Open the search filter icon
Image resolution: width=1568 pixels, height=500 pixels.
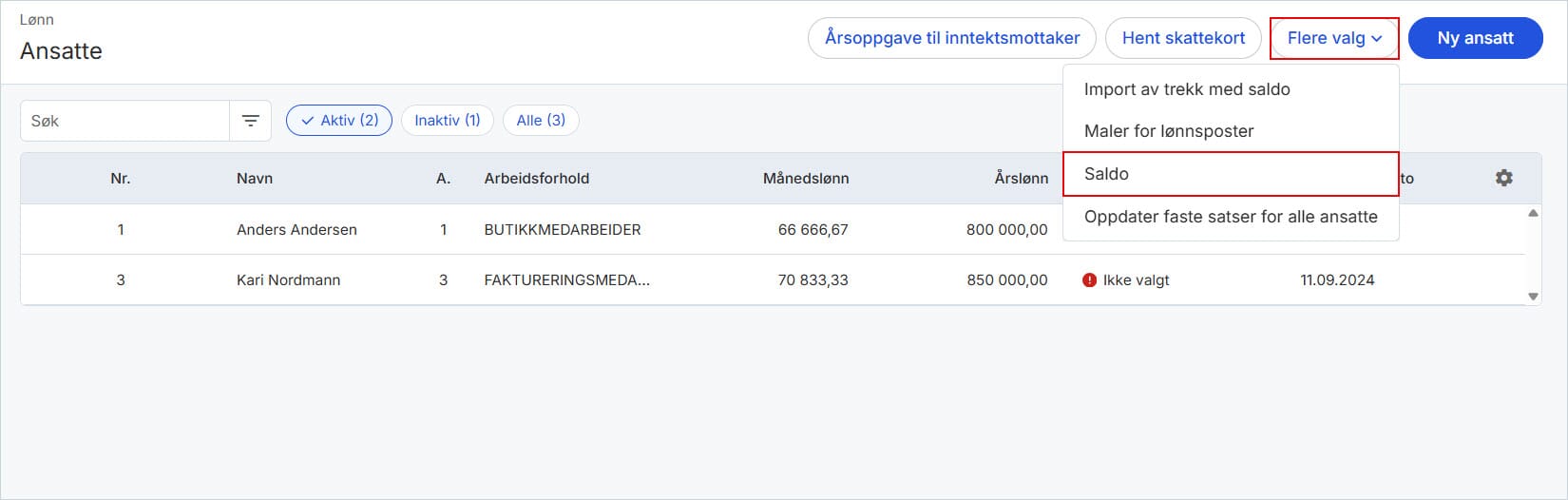[250, 121]
